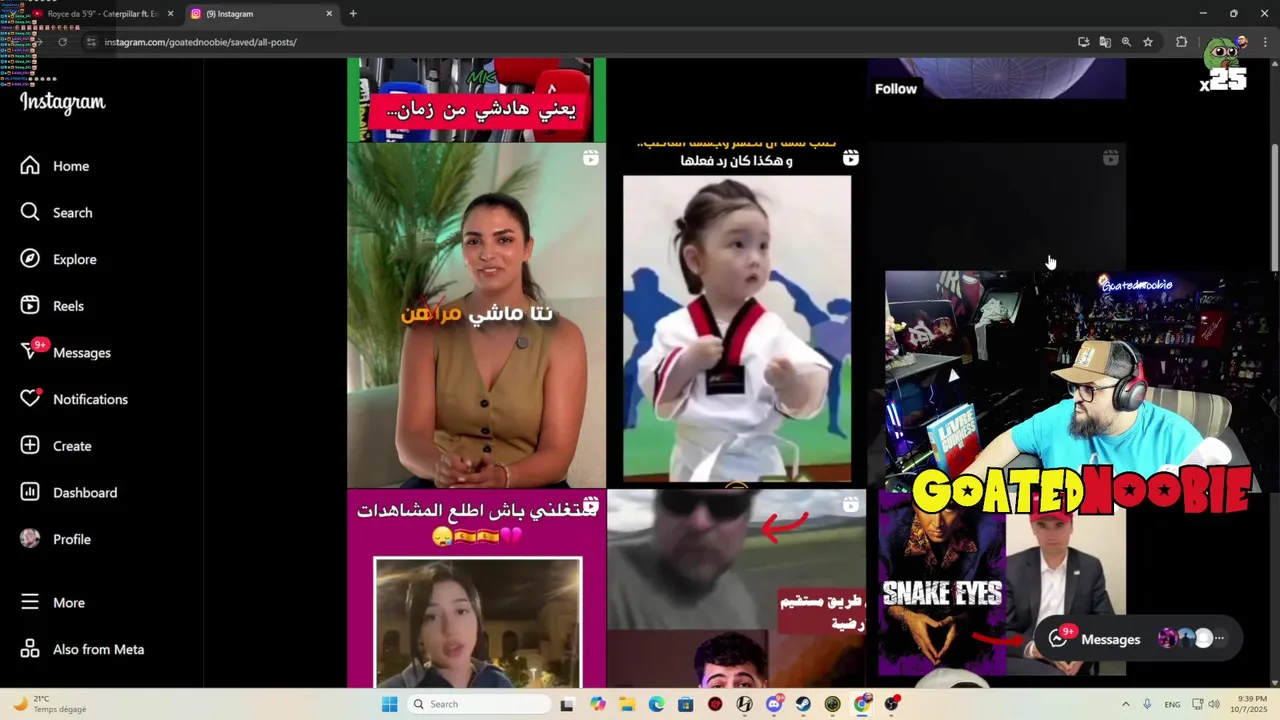Click the Create plus icon
This screenshot has height=720, width=1280.
pyautogui.click(x=30, y=446)
